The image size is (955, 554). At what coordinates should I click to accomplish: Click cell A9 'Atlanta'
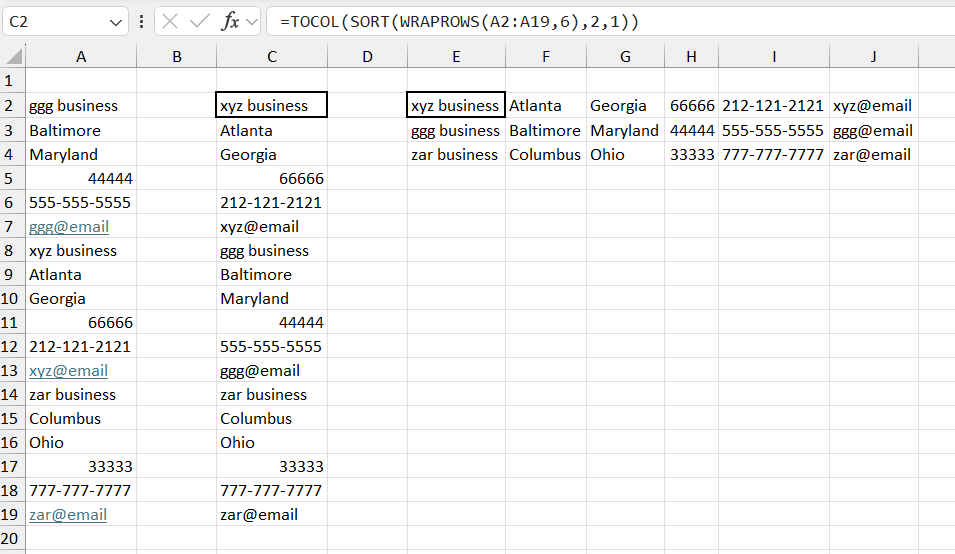[x=81, y=275]
